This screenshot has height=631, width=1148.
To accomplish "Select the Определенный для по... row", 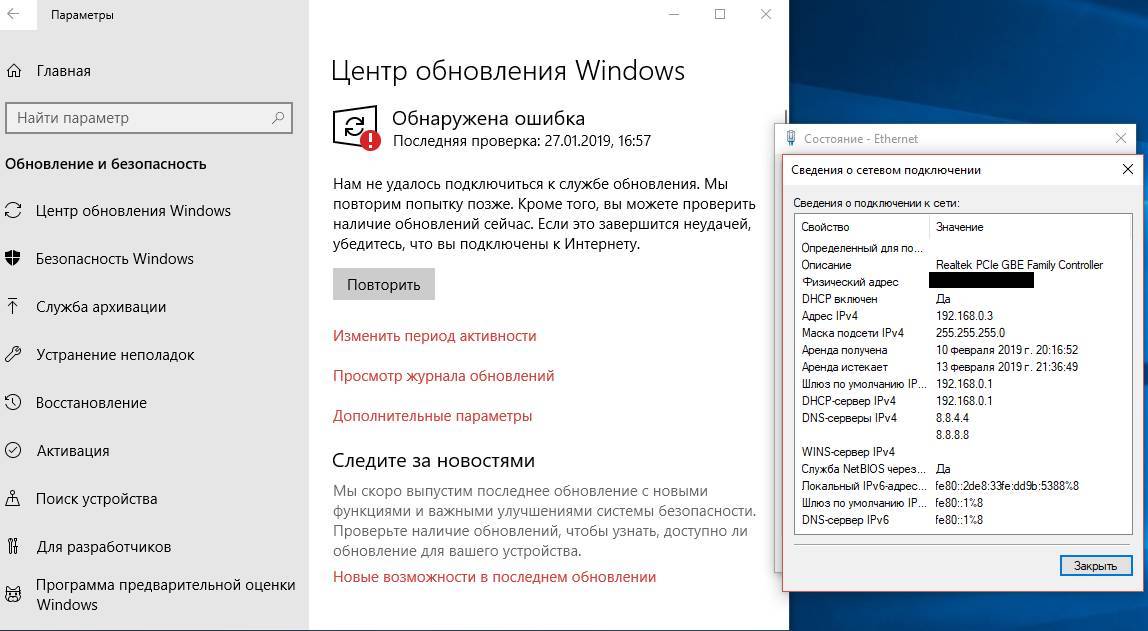I will pos(963,248).
